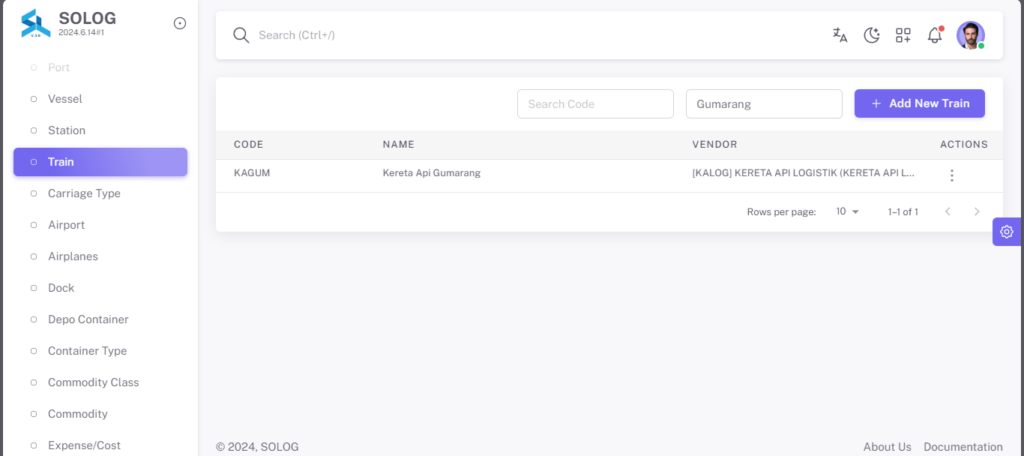Image resolution: width=1024 pixels, height=456 pixels.
Task: Go to next page arrow
Action: (977, 212)
